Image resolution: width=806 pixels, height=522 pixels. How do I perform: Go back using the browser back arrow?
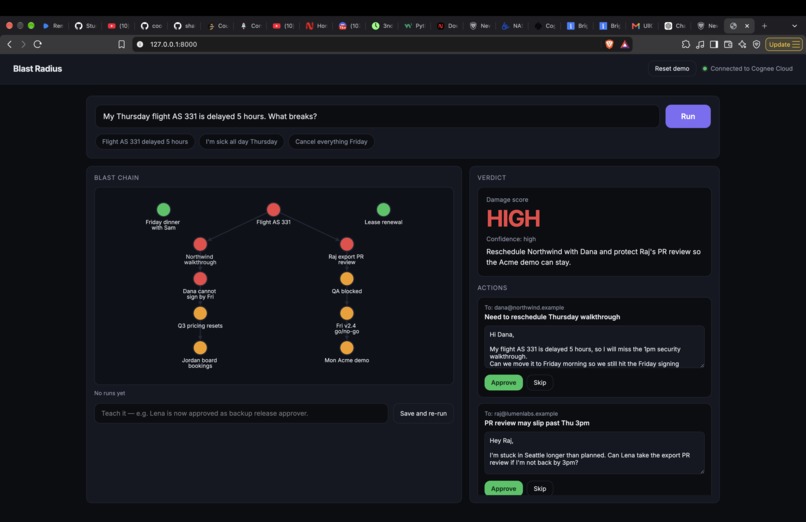coord(9,44)
